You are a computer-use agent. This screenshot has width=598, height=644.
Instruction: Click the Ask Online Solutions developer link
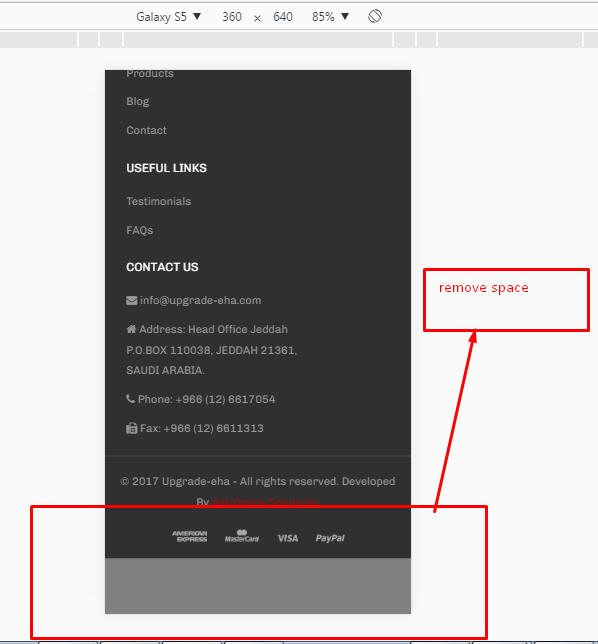[264, 501]
